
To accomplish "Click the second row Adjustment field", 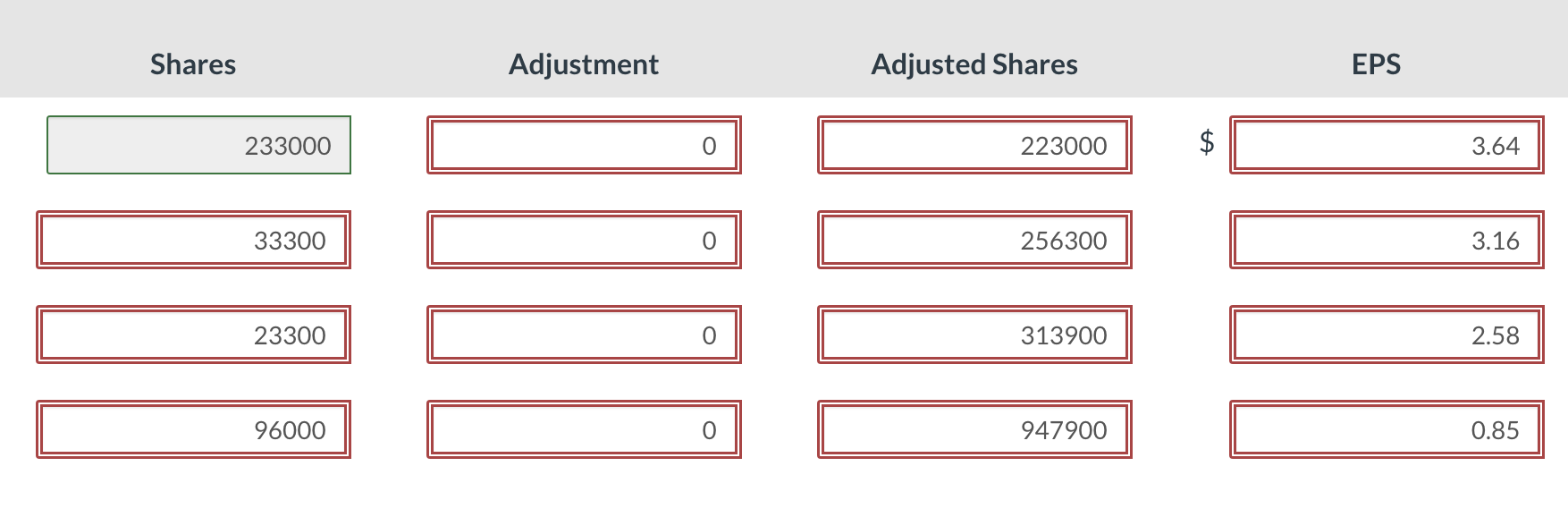I will pos(583,239).
